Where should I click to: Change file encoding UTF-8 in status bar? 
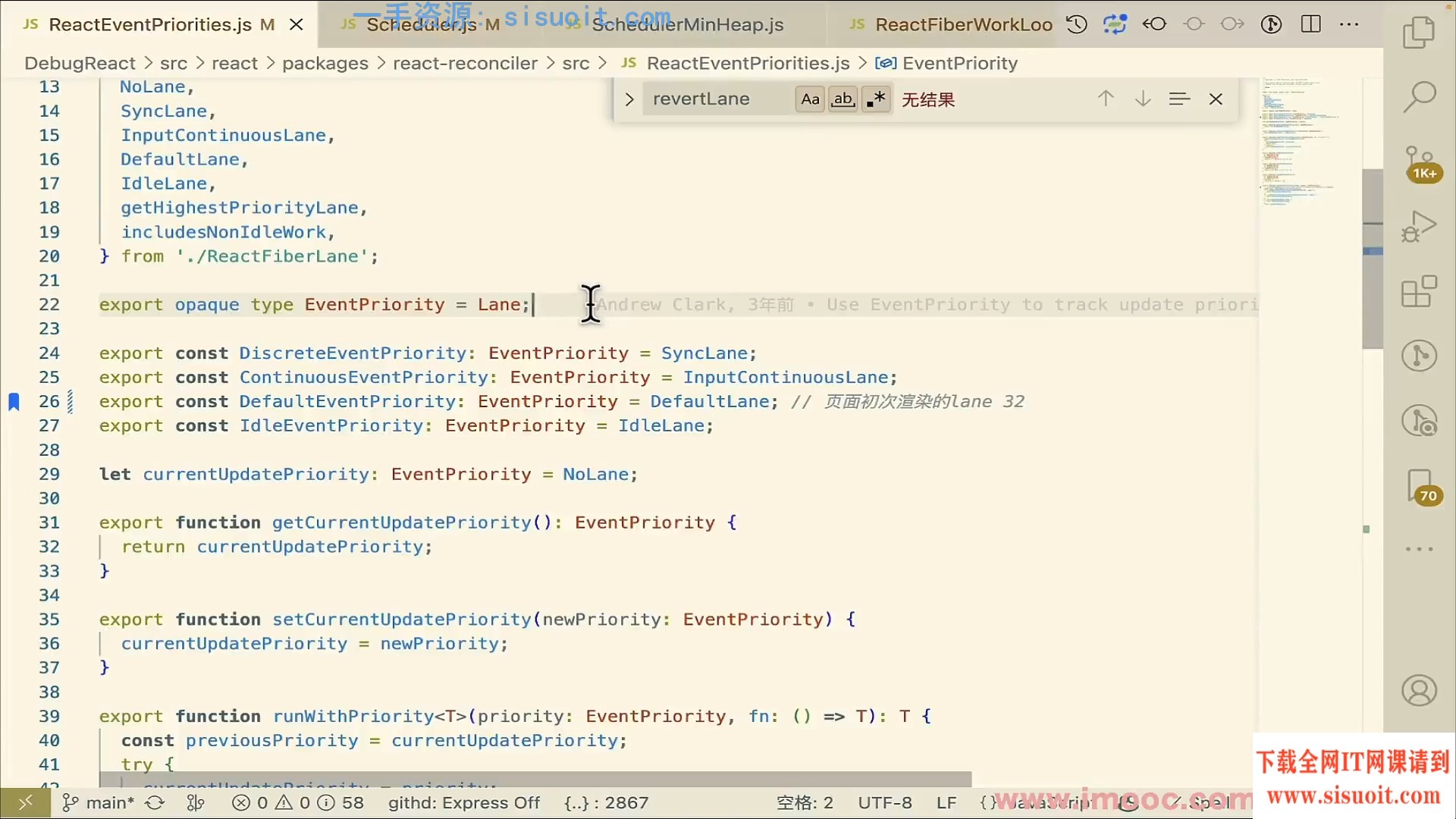pos(885,802)
